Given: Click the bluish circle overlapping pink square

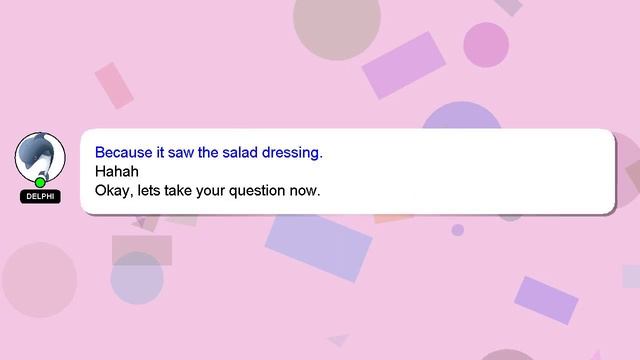Looking at the screenshot, I should [x=137, y=278].
